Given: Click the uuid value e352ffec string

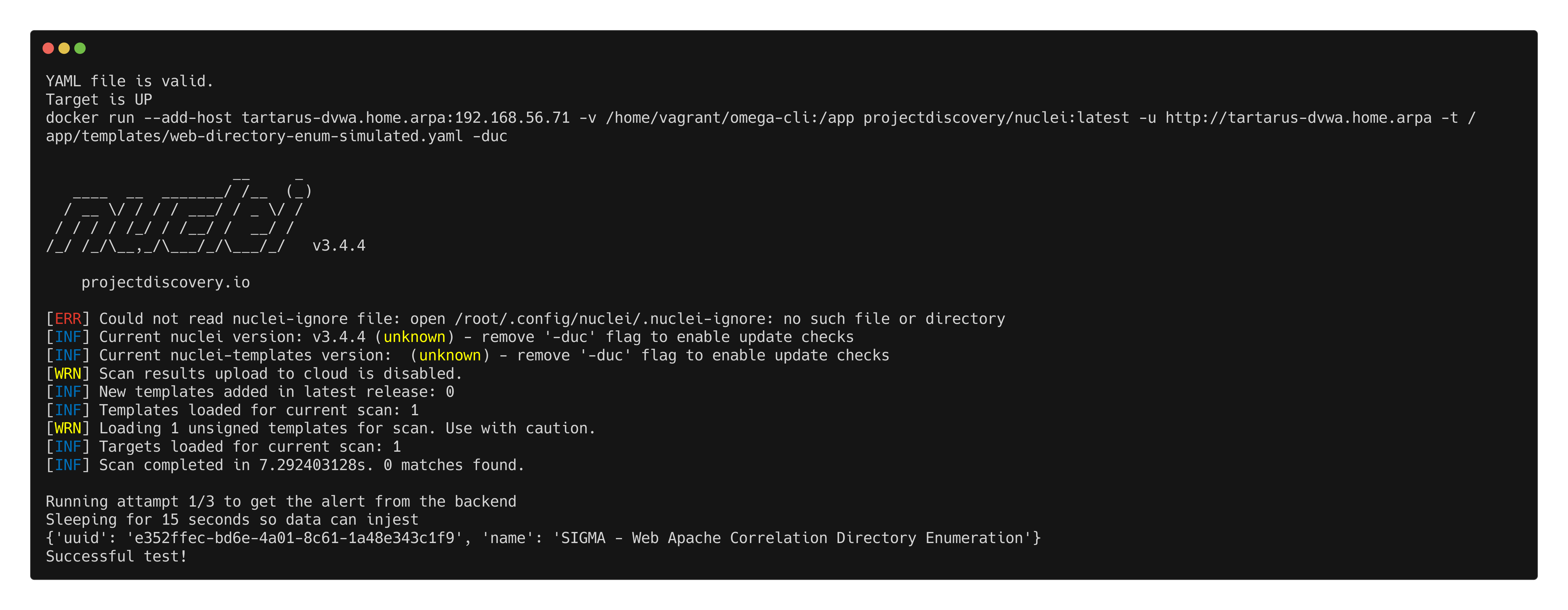Looking at the screenshot, I should pos(294,538).
